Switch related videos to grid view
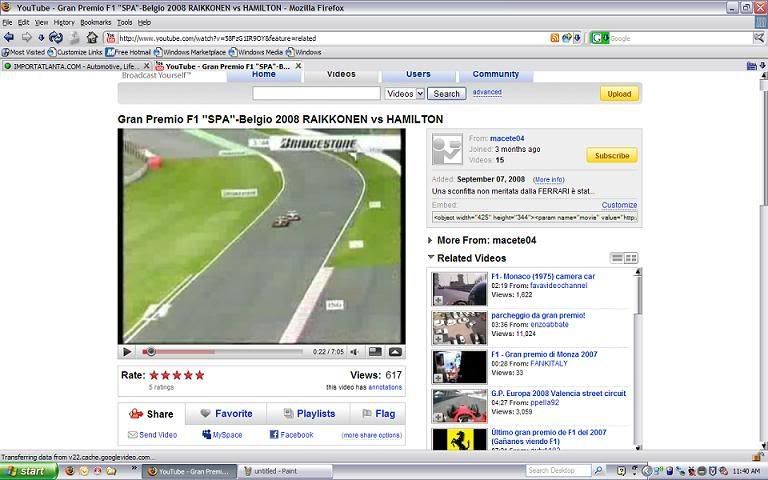The height and width of the screenshot is (480, 768). [631, 258]
